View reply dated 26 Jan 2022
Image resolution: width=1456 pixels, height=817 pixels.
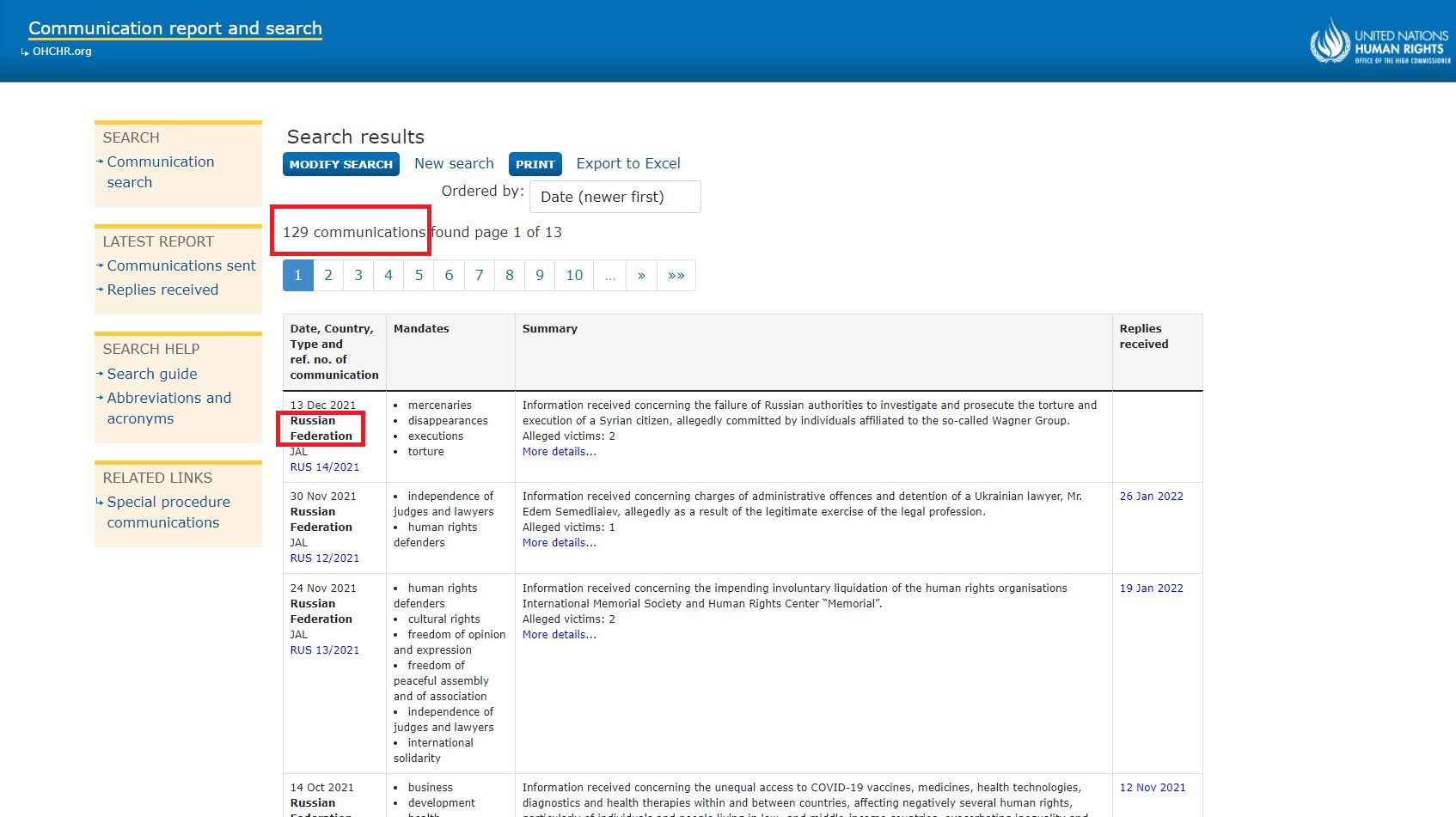point(1151,497)
